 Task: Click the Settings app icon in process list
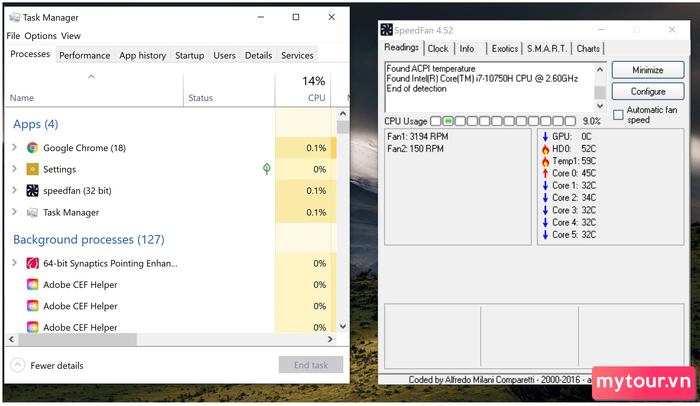(x=32, y=169)
